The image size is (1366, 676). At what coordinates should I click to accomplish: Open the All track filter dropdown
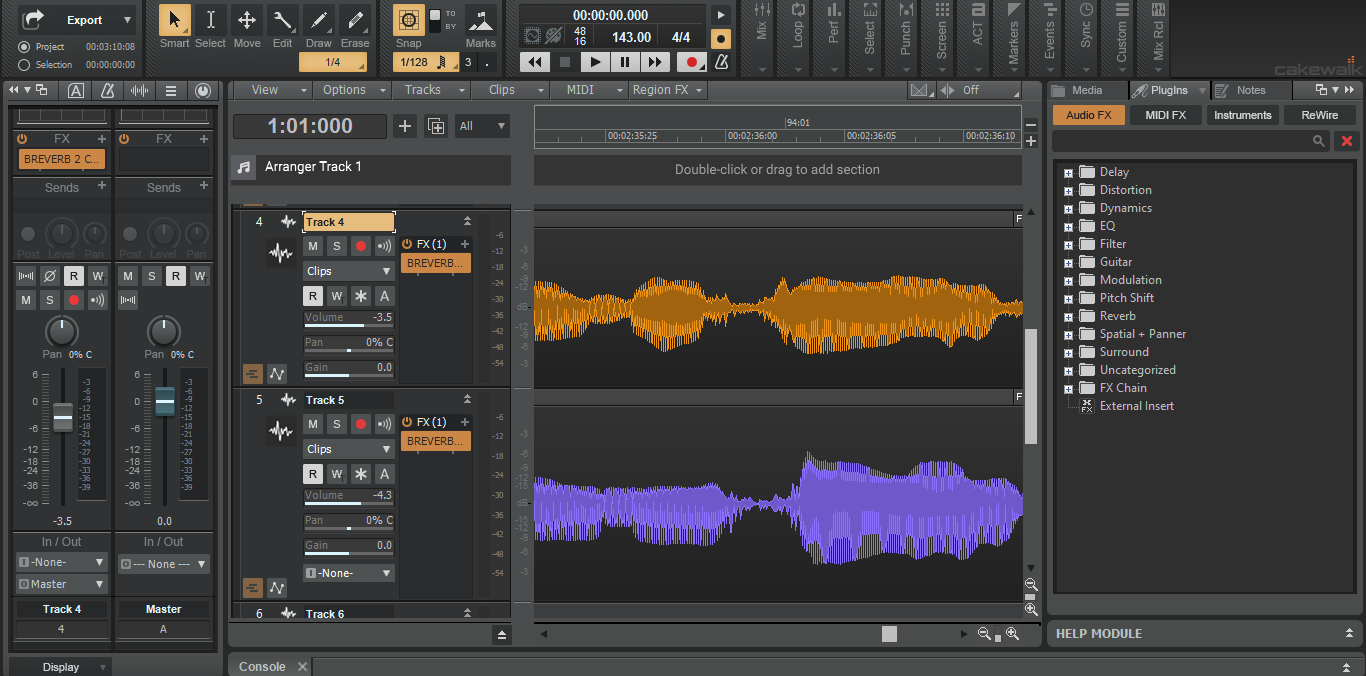coord(482,126)
